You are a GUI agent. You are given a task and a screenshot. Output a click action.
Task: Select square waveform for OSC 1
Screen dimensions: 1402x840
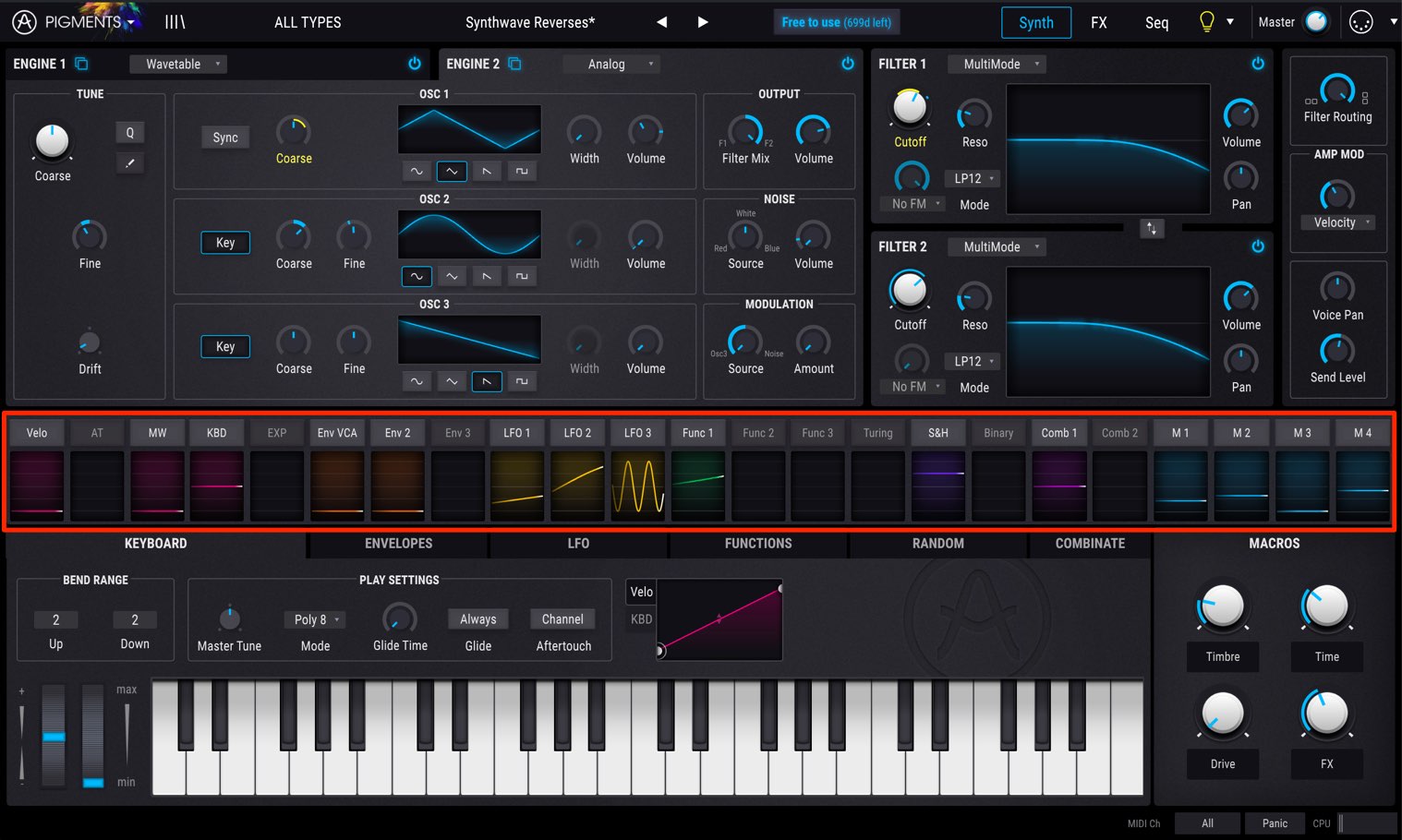[522, 171]
